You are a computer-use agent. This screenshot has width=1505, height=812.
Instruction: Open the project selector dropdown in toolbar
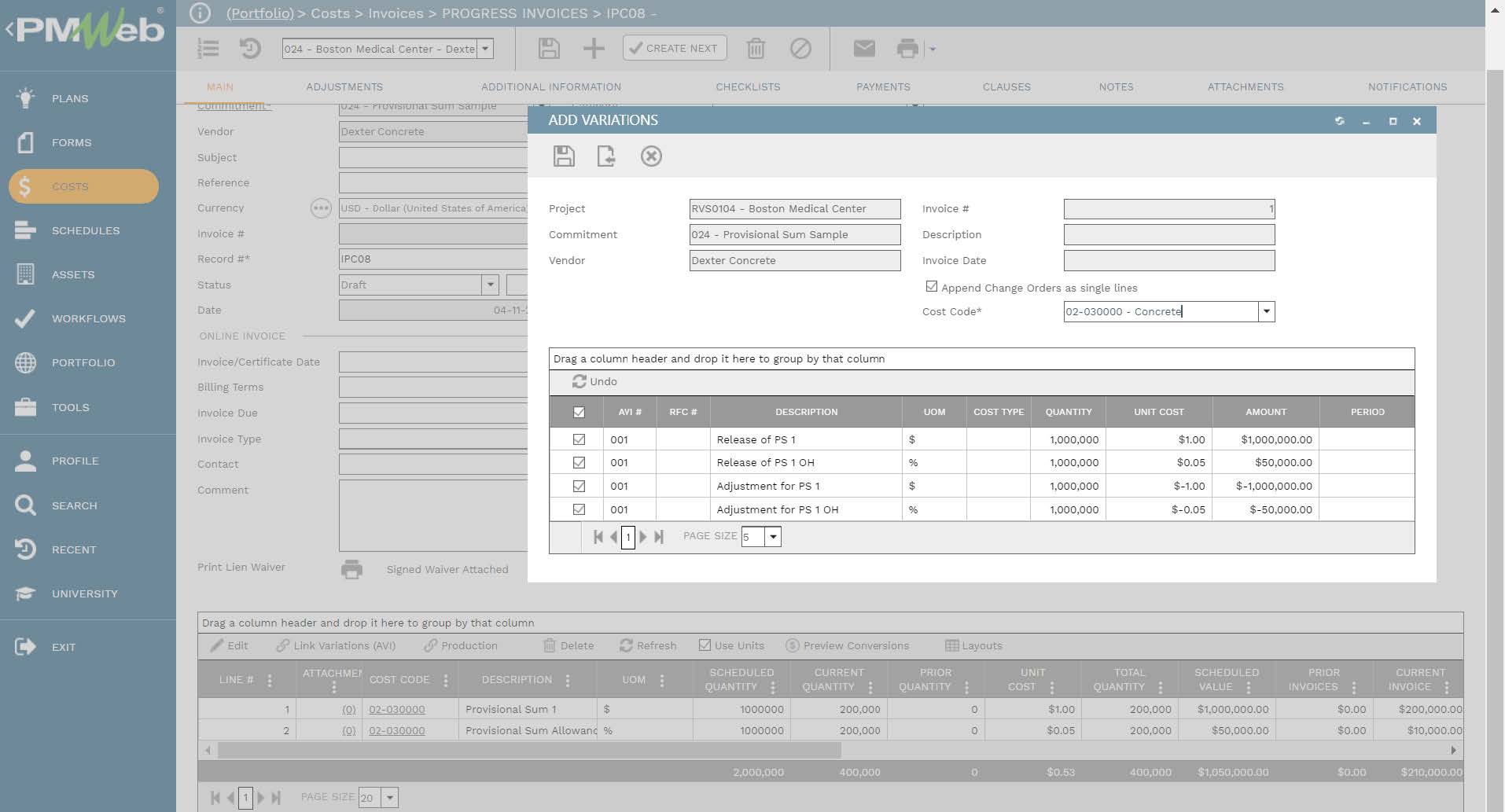pyautogui.click(x=485, y=49)
